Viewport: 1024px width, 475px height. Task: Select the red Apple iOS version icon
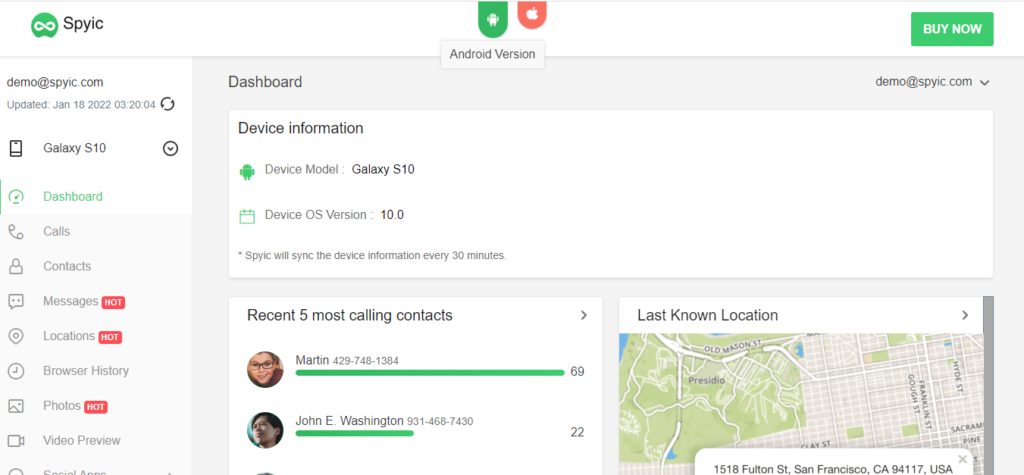(x=532, y=14)
